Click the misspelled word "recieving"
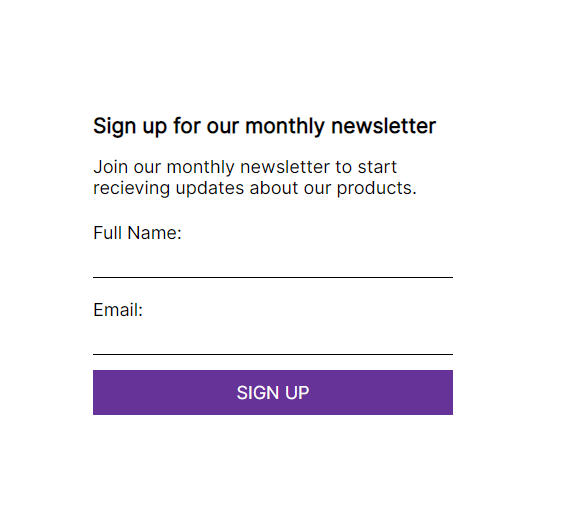Image resolution: width=574 pixels, height=506 pixels. pyautogui.click(x=131, y=189)
